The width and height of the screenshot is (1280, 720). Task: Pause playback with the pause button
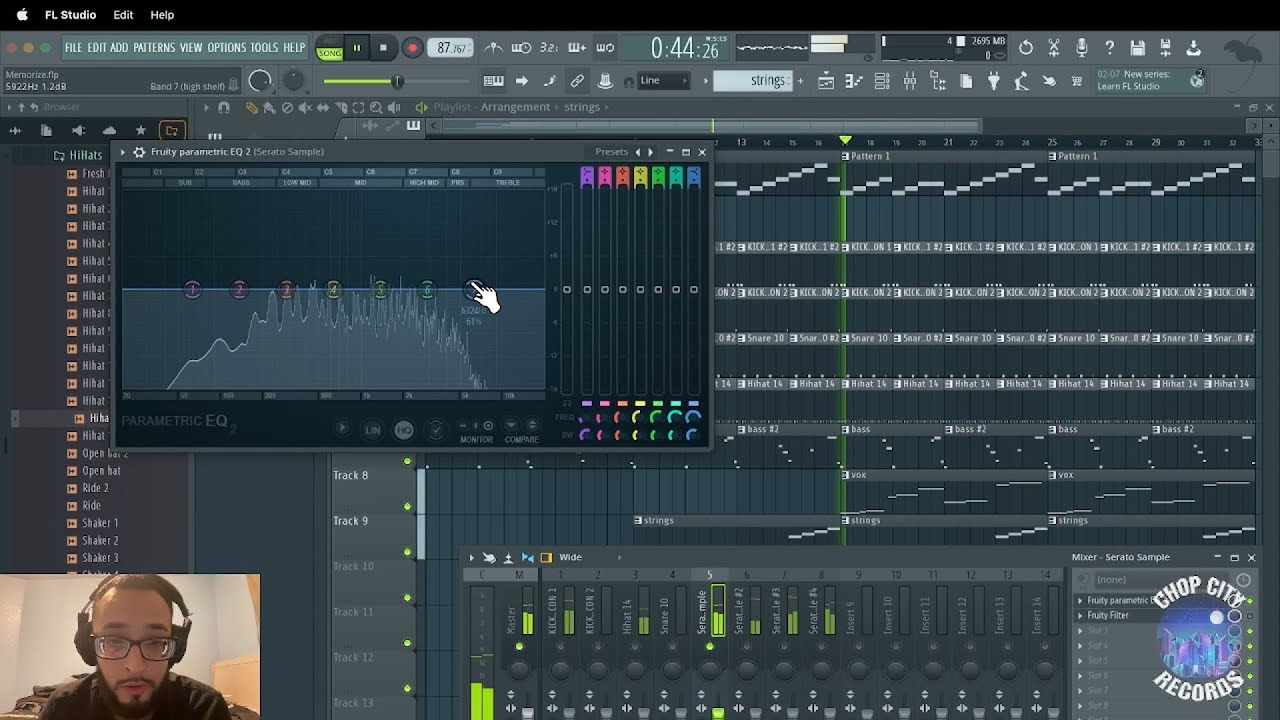click(356, 47)
